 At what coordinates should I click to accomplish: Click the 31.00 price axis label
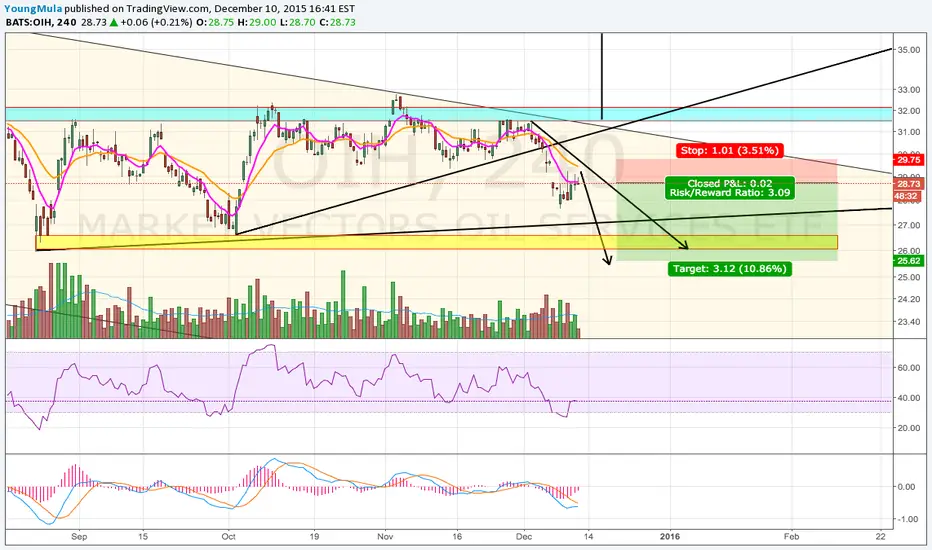click(x=909, y=132)
